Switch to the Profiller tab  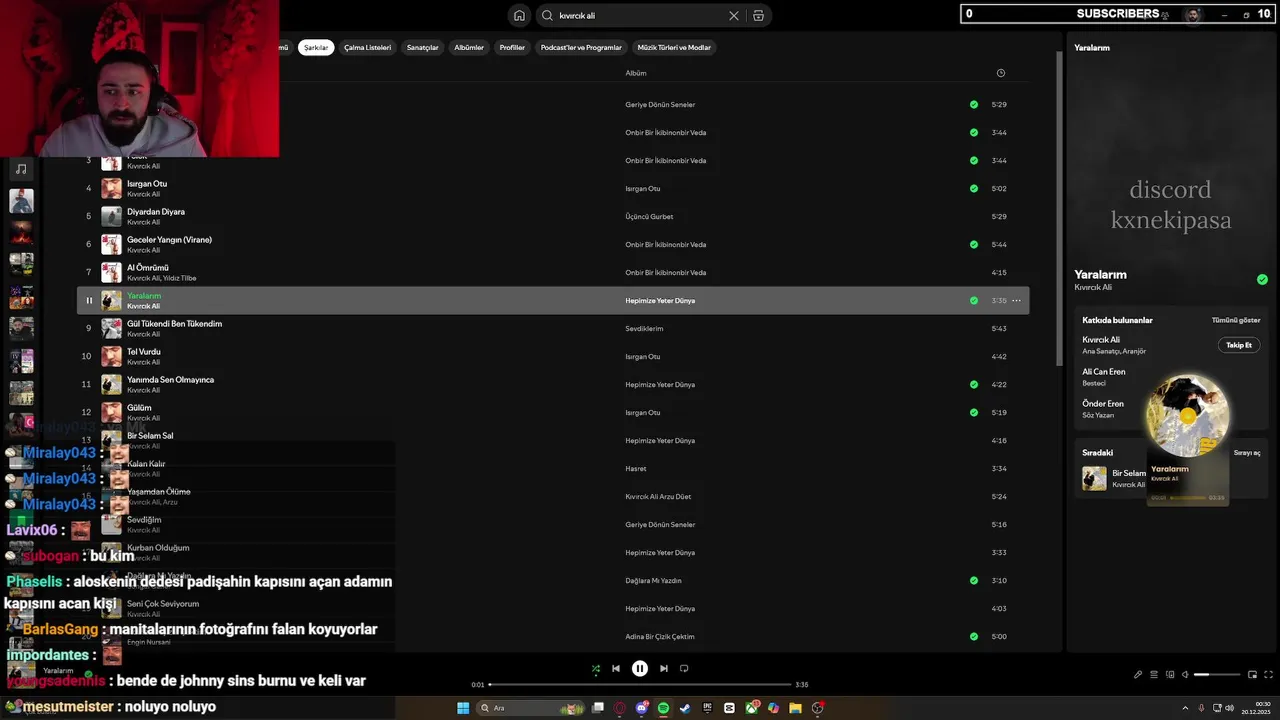[x=512, y=47]
